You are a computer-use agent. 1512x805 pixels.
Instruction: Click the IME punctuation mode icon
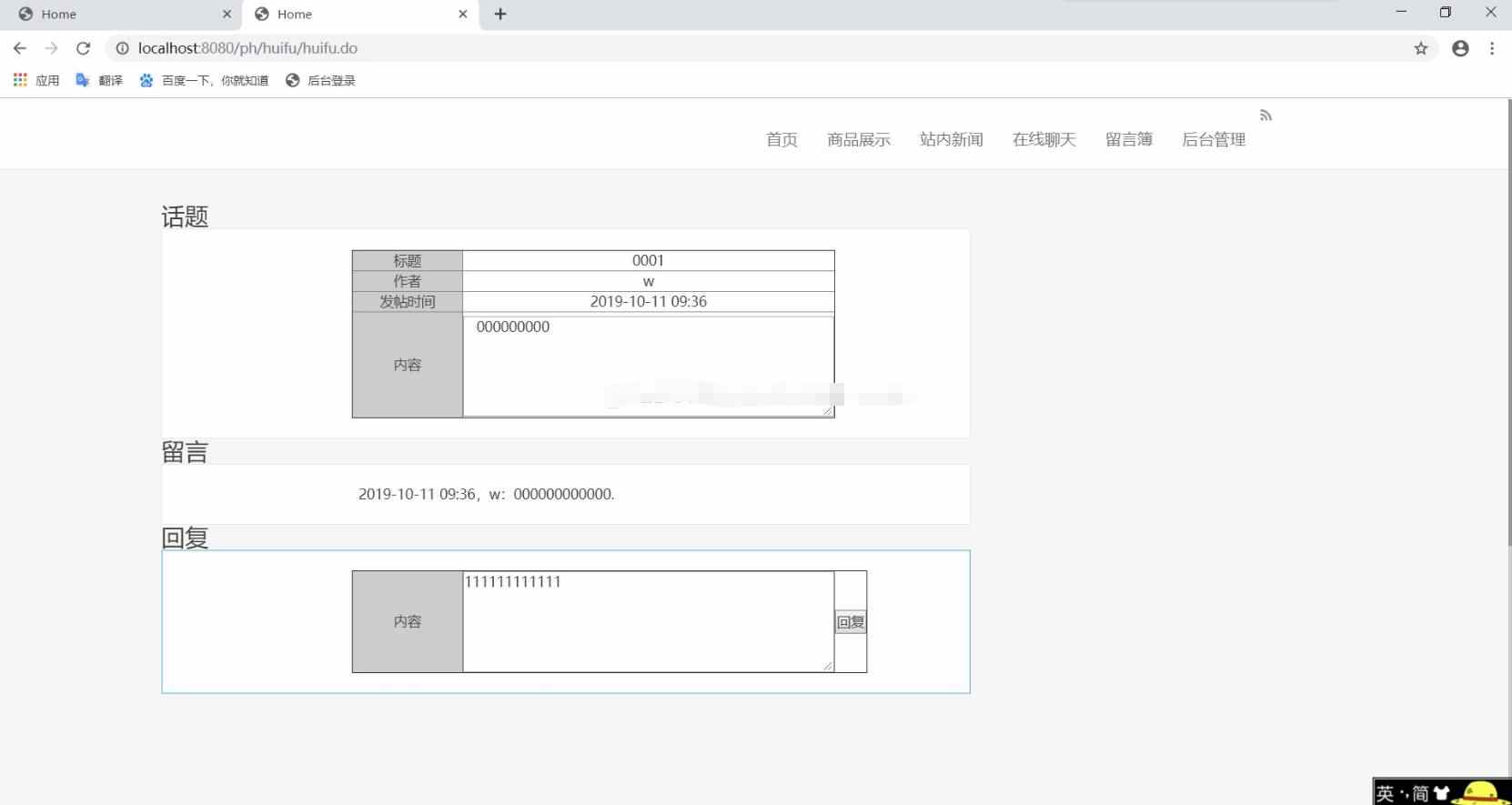click(x=1403, y=794)
